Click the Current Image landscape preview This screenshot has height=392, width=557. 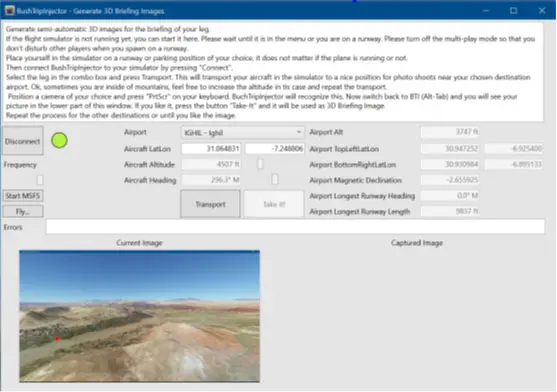(x=140, y=316)
